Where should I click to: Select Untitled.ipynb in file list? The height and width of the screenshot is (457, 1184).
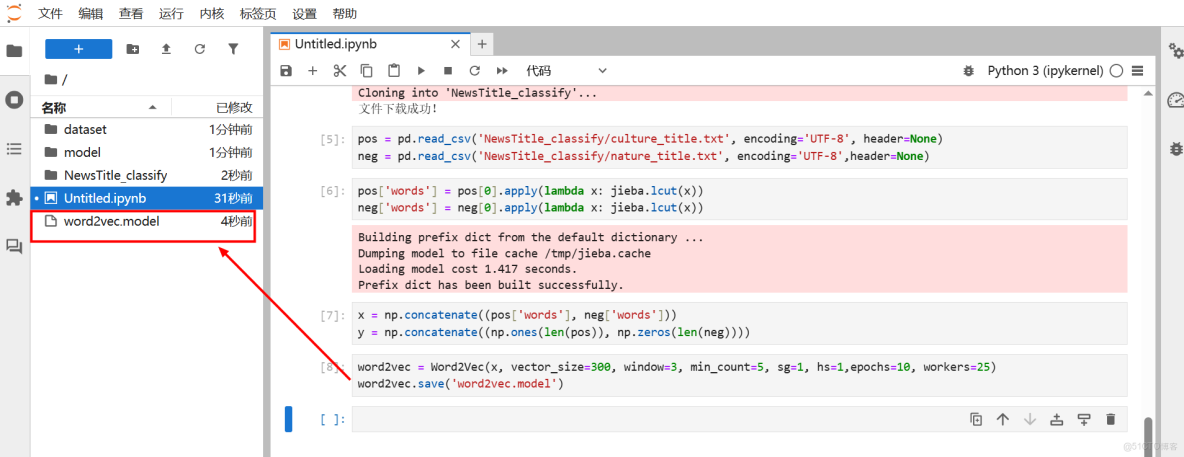coord(146,198)
